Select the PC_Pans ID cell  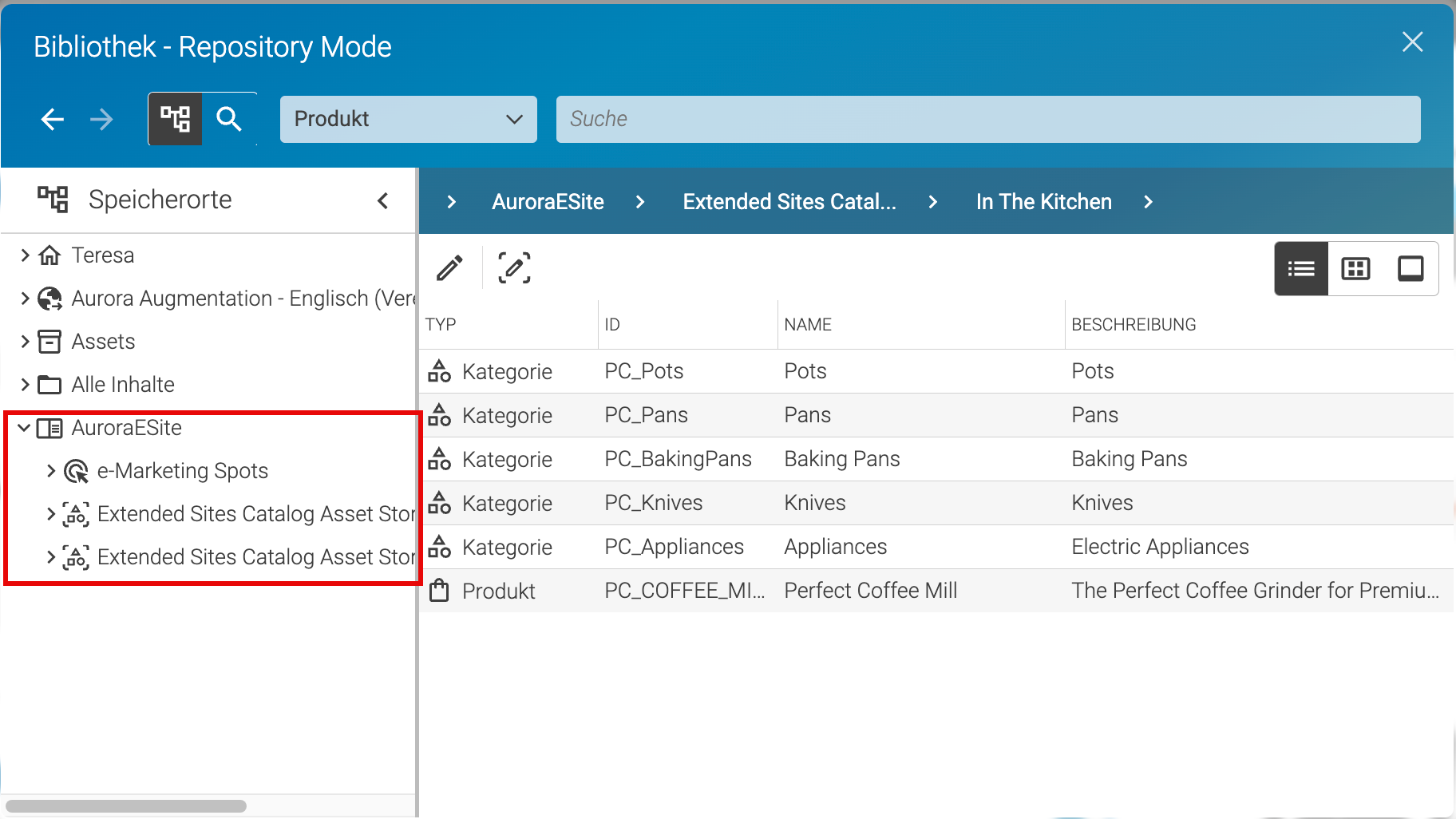click(646, 415)
